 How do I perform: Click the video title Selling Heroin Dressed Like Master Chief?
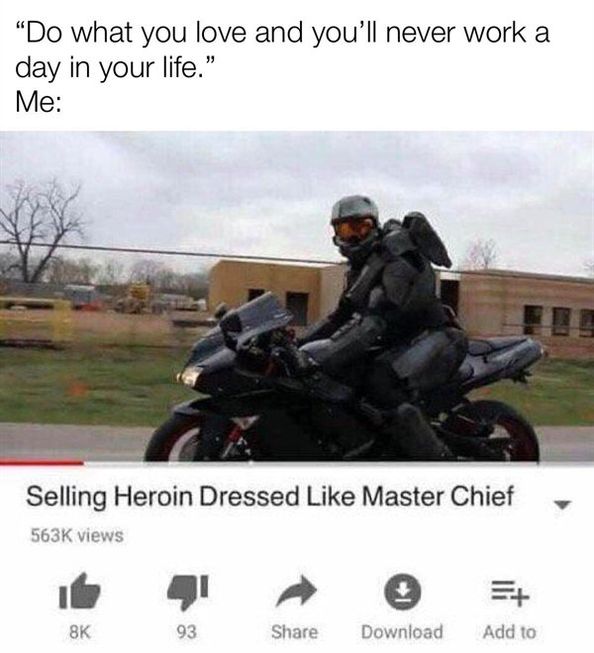click(x=270, y=496)
